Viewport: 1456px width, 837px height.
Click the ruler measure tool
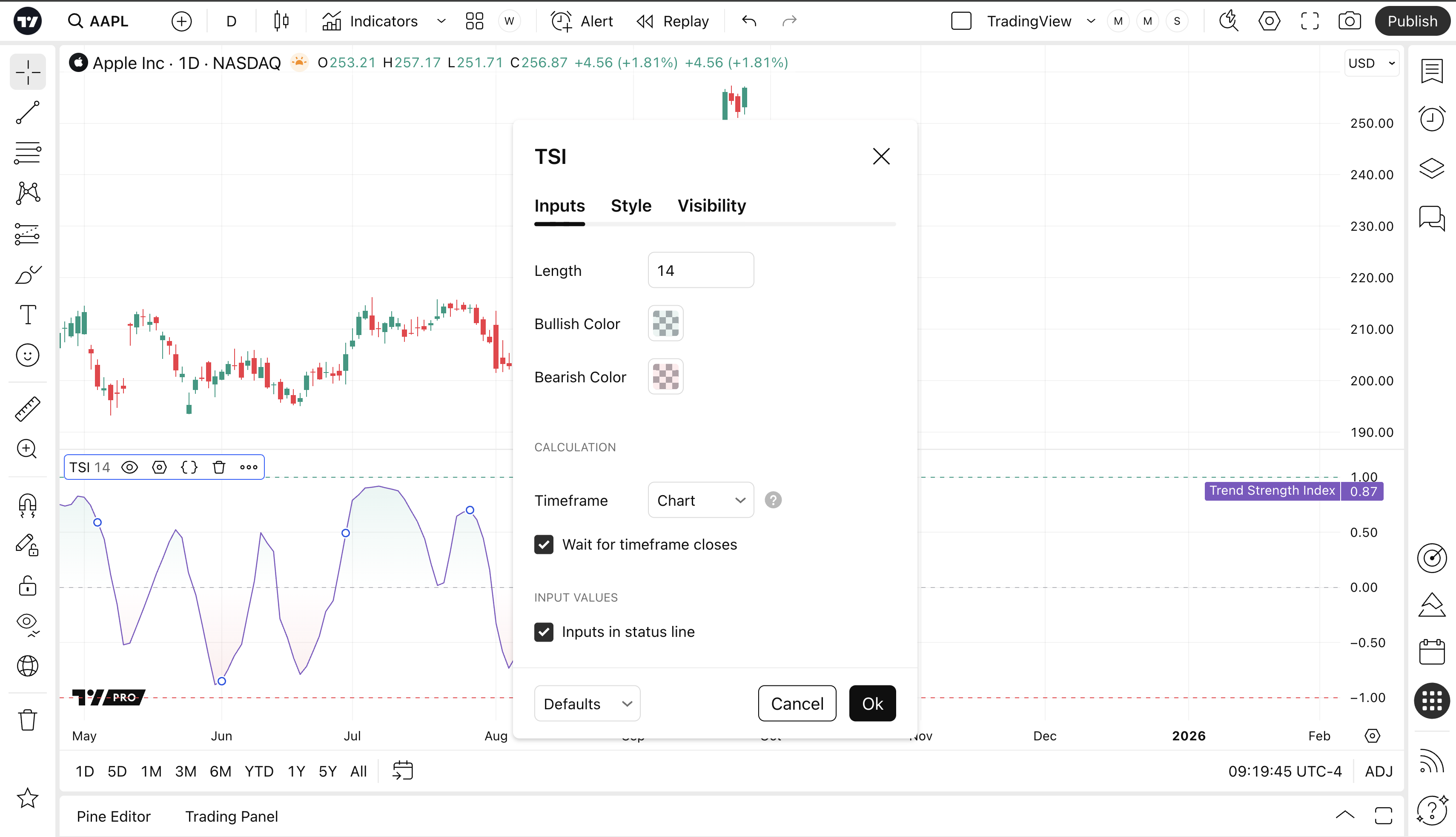(x=28, y=409)
